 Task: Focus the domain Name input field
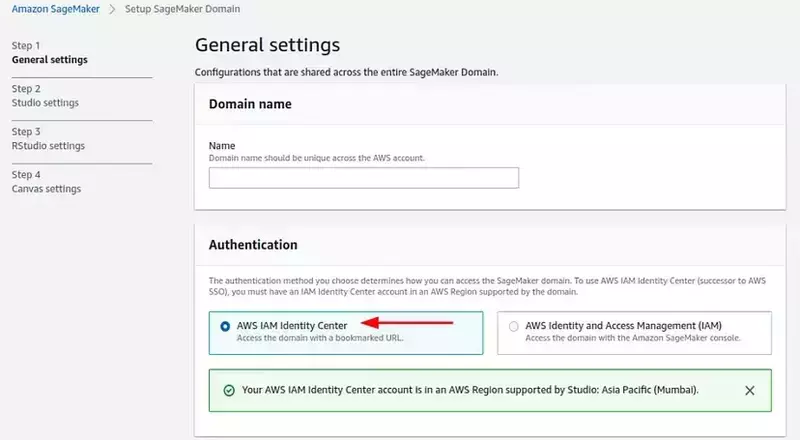tap(363, 178)
